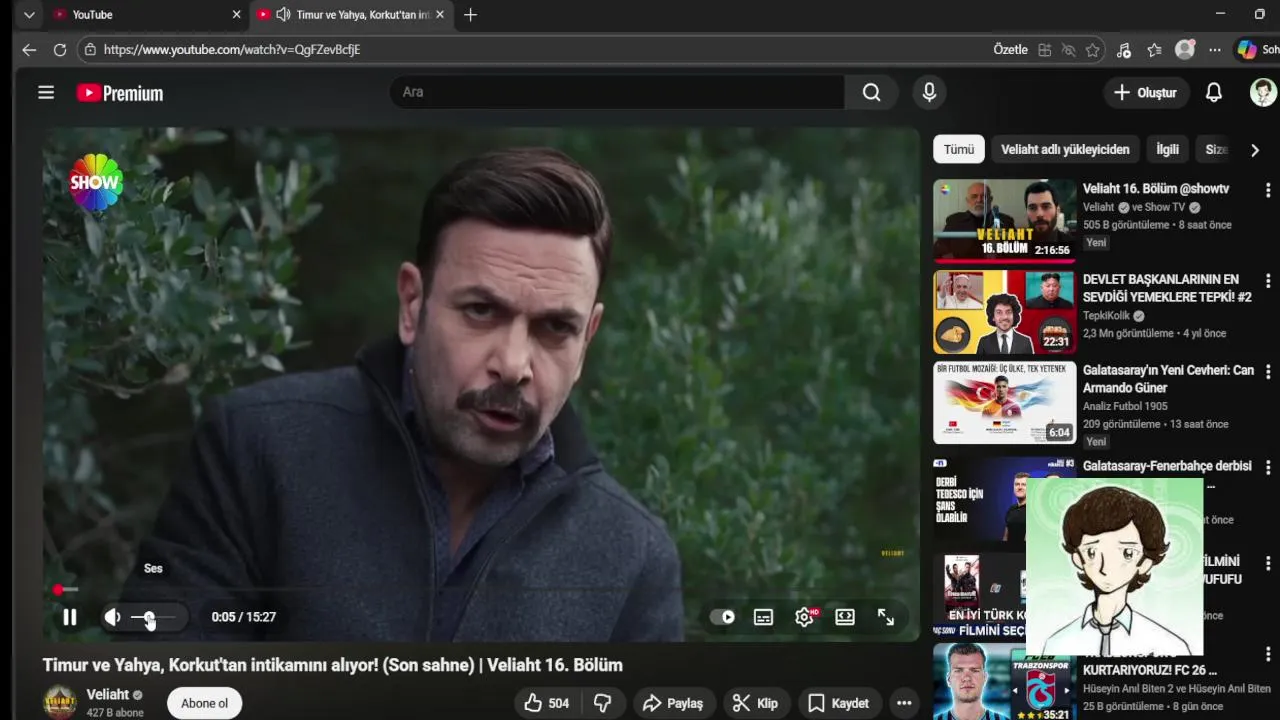The image size is (1280, 720).
Task: Open options for Galatasaray-Fenerbahçe derbisi video
Action: [x=1268, y=468]
